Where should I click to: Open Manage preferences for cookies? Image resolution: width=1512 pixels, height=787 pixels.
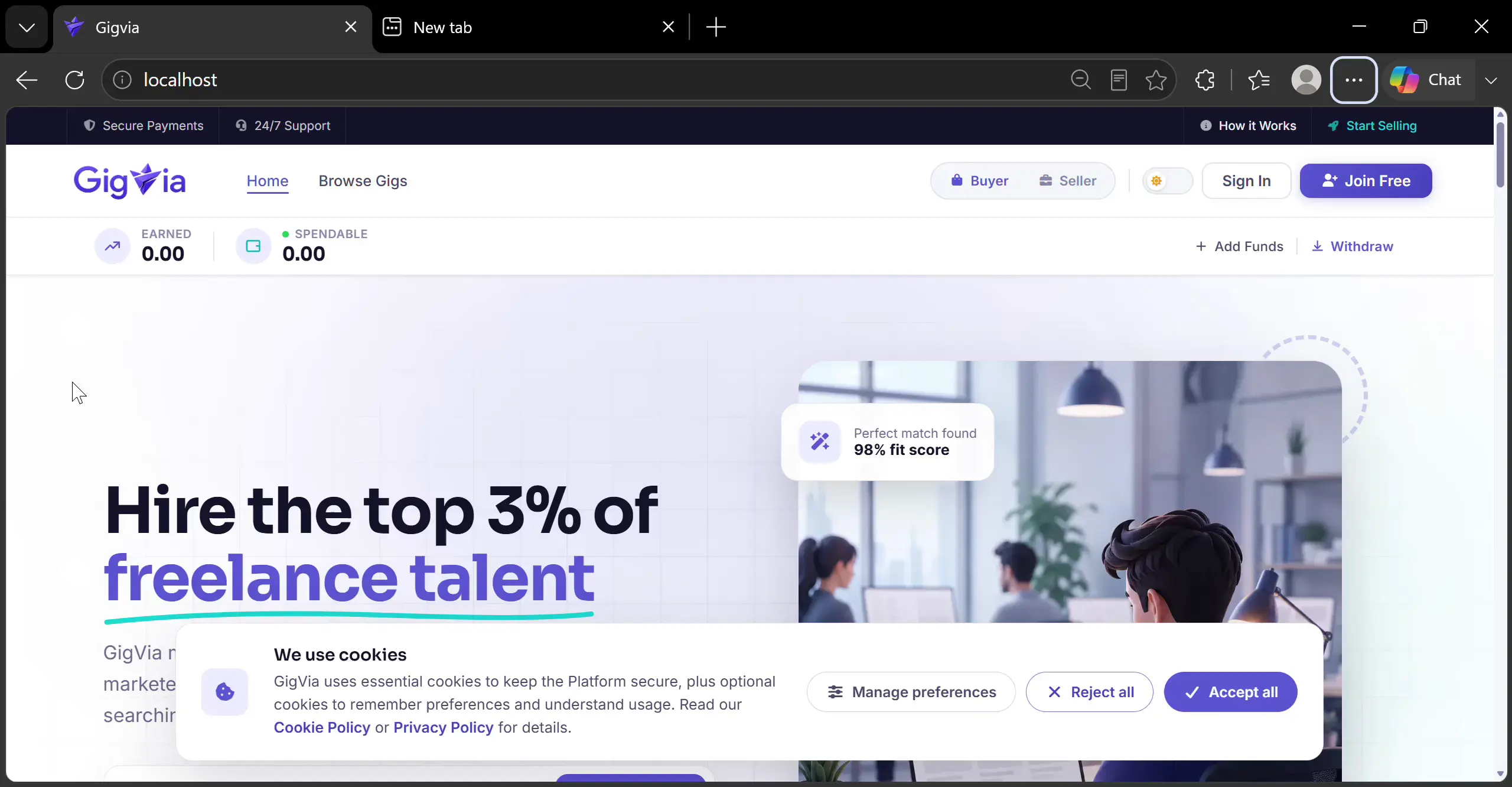coord(911,692)
